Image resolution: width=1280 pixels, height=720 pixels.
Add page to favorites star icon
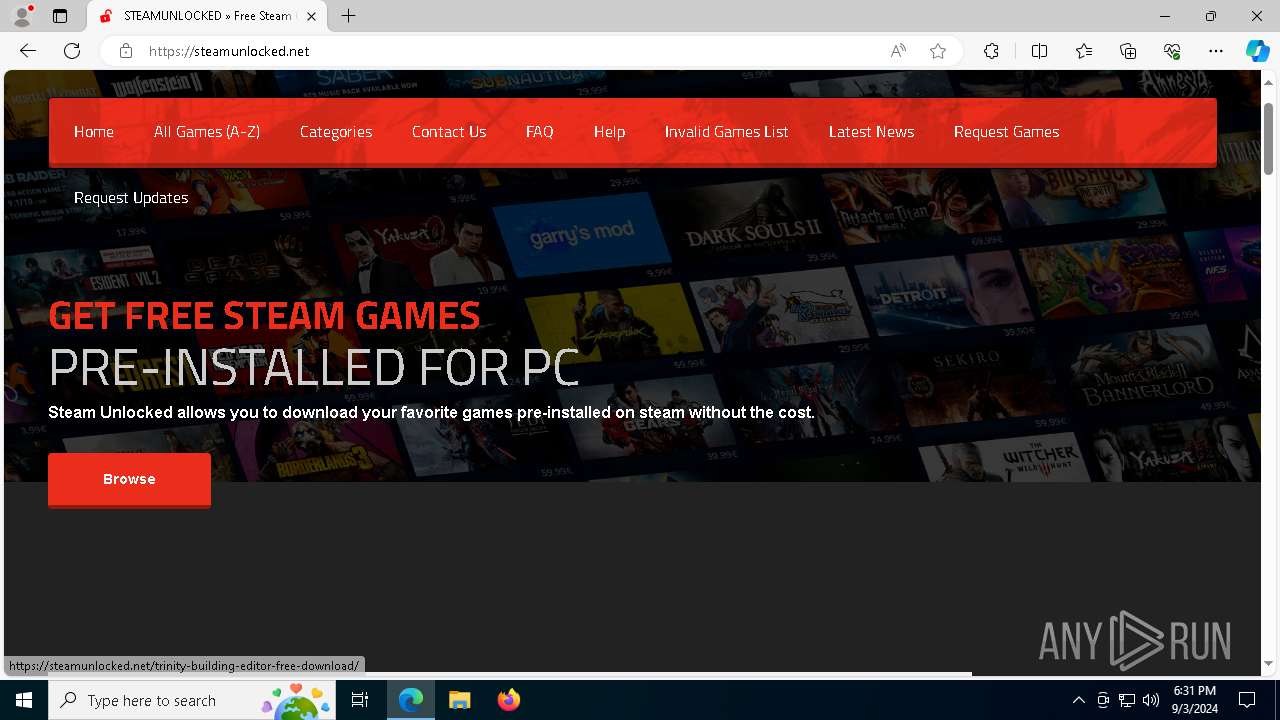(x=938, y=51)
